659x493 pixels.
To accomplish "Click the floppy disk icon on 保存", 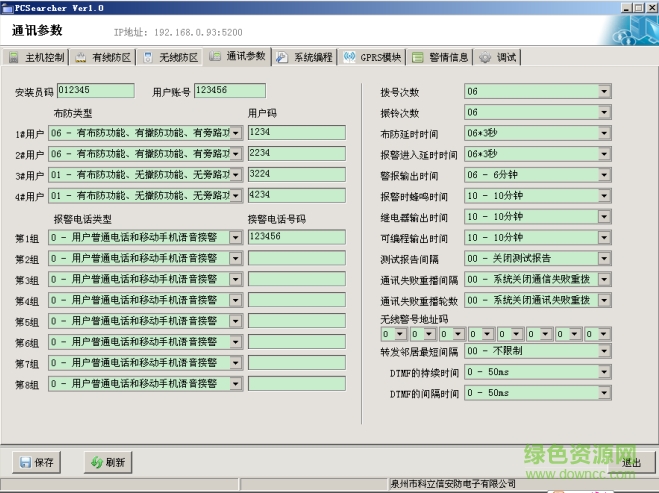I will [x=24, y=462].
